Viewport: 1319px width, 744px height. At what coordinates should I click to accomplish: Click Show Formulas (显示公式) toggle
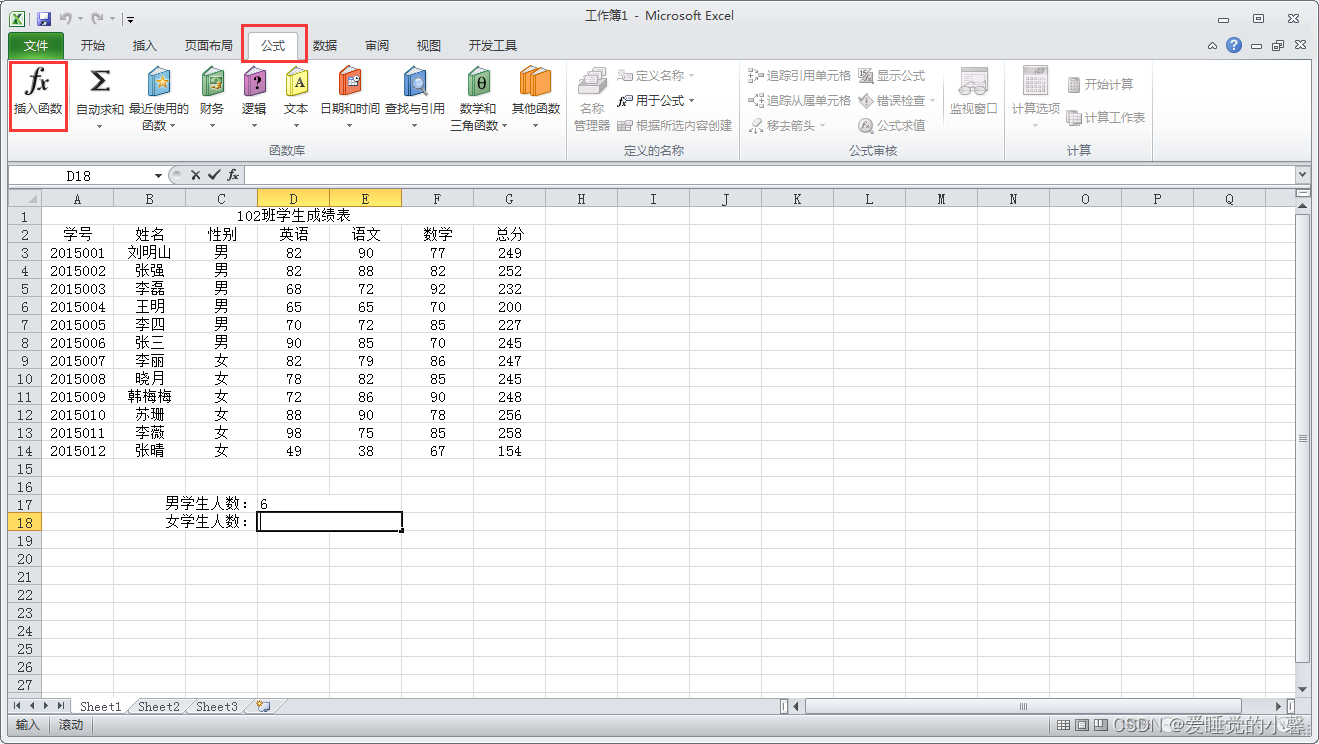click(x=892, y=76)
